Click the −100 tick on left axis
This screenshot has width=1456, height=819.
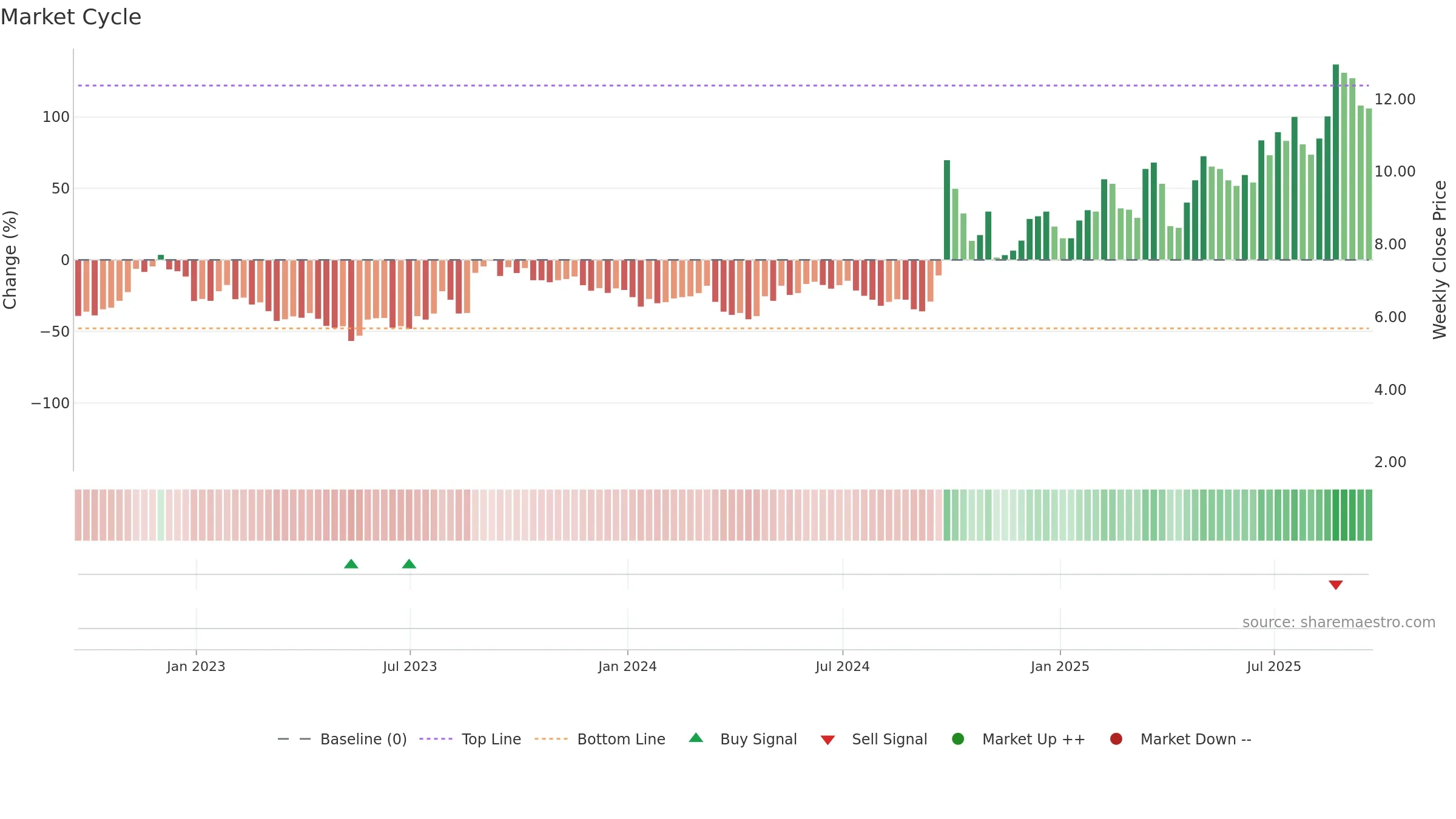tap(50, 403)
